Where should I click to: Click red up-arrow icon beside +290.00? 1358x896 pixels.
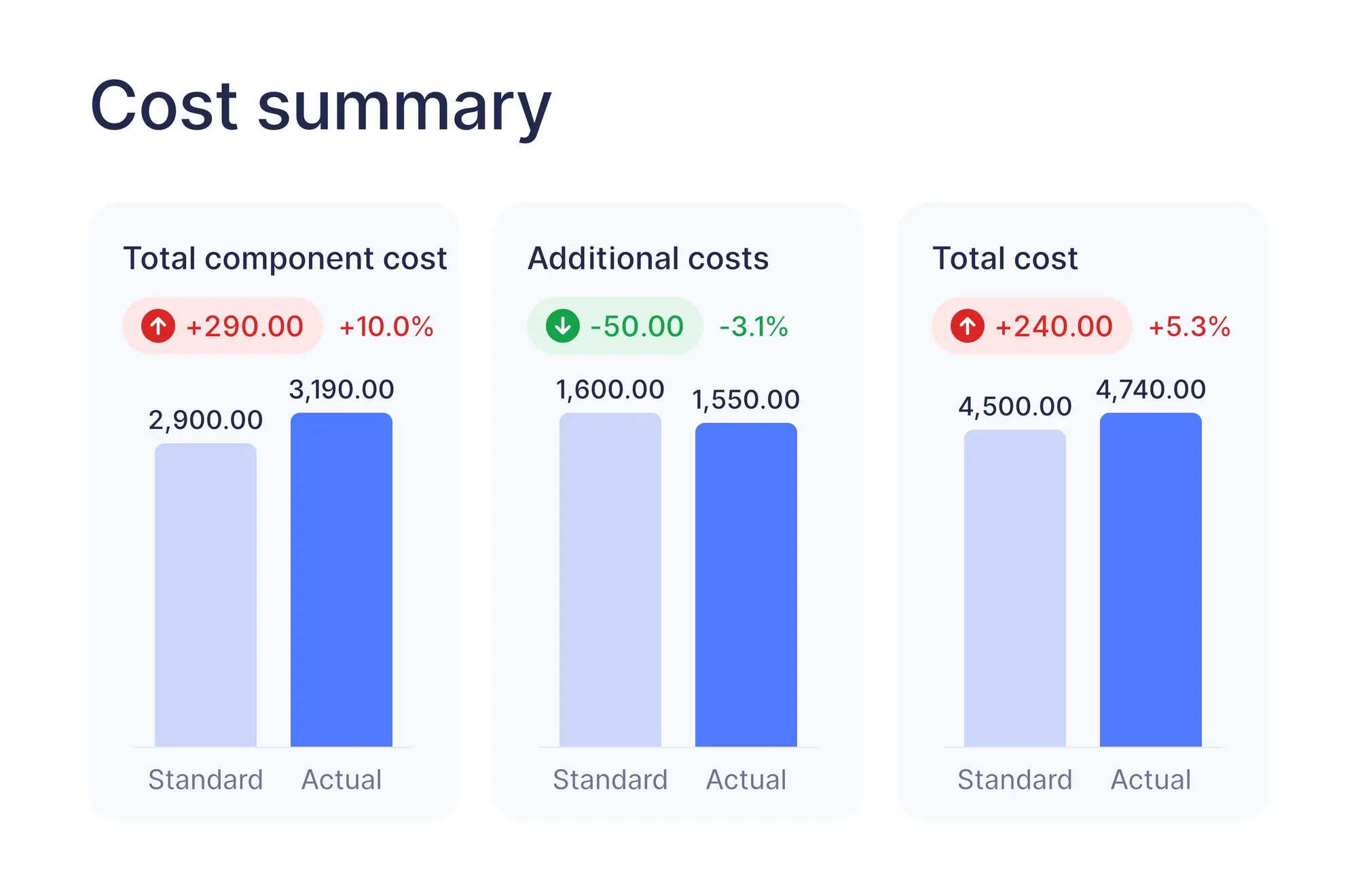pos(158,326)
